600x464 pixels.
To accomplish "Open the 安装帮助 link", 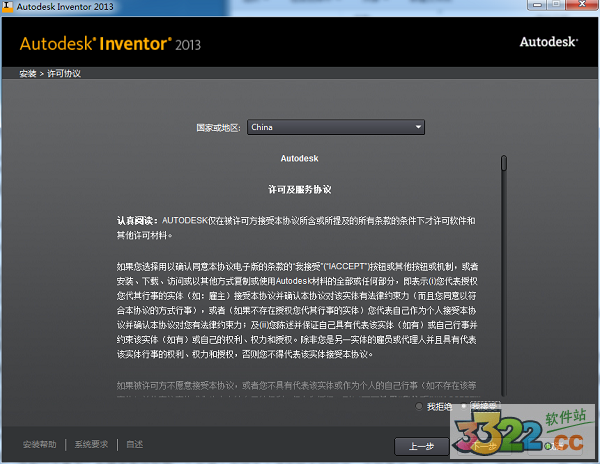I will click(x=39, y=444).
